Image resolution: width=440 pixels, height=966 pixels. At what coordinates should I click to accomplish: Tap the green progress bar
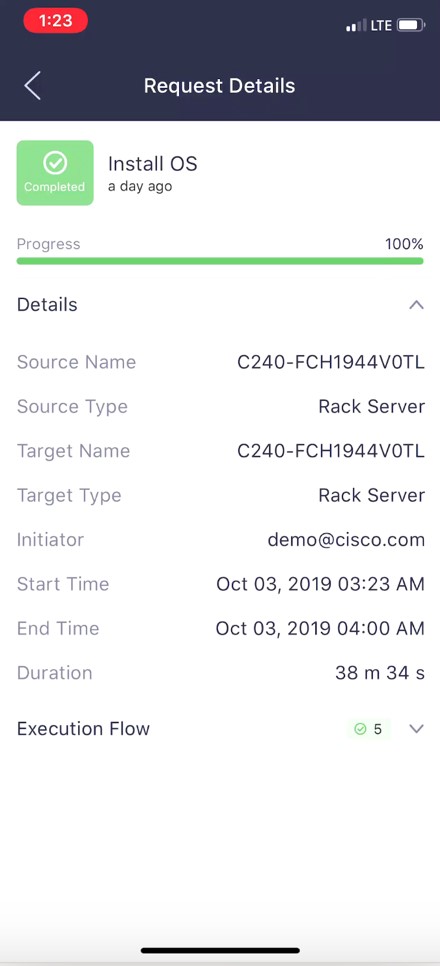click(x=220, y=261)
